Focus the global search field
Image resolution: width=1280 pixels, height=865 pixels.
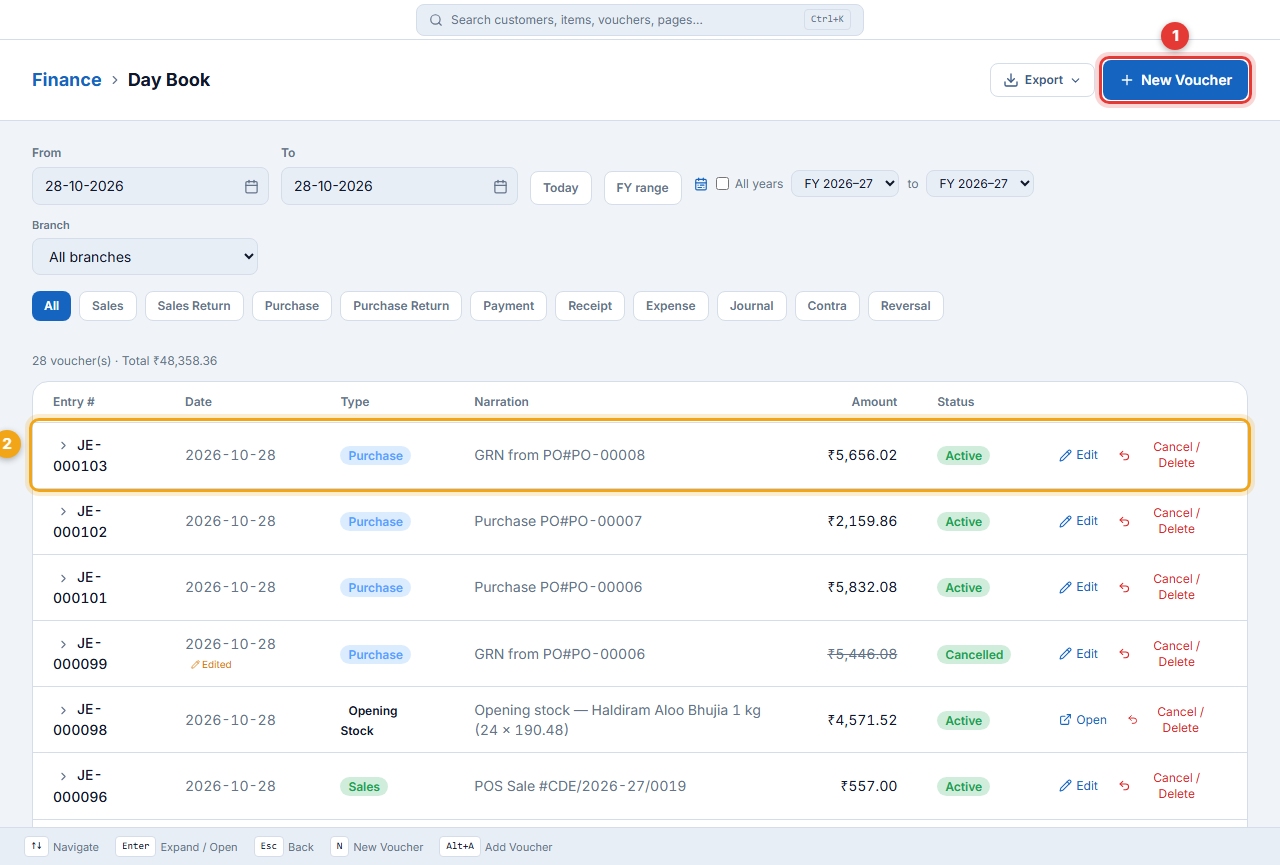(x=640, y=20)
